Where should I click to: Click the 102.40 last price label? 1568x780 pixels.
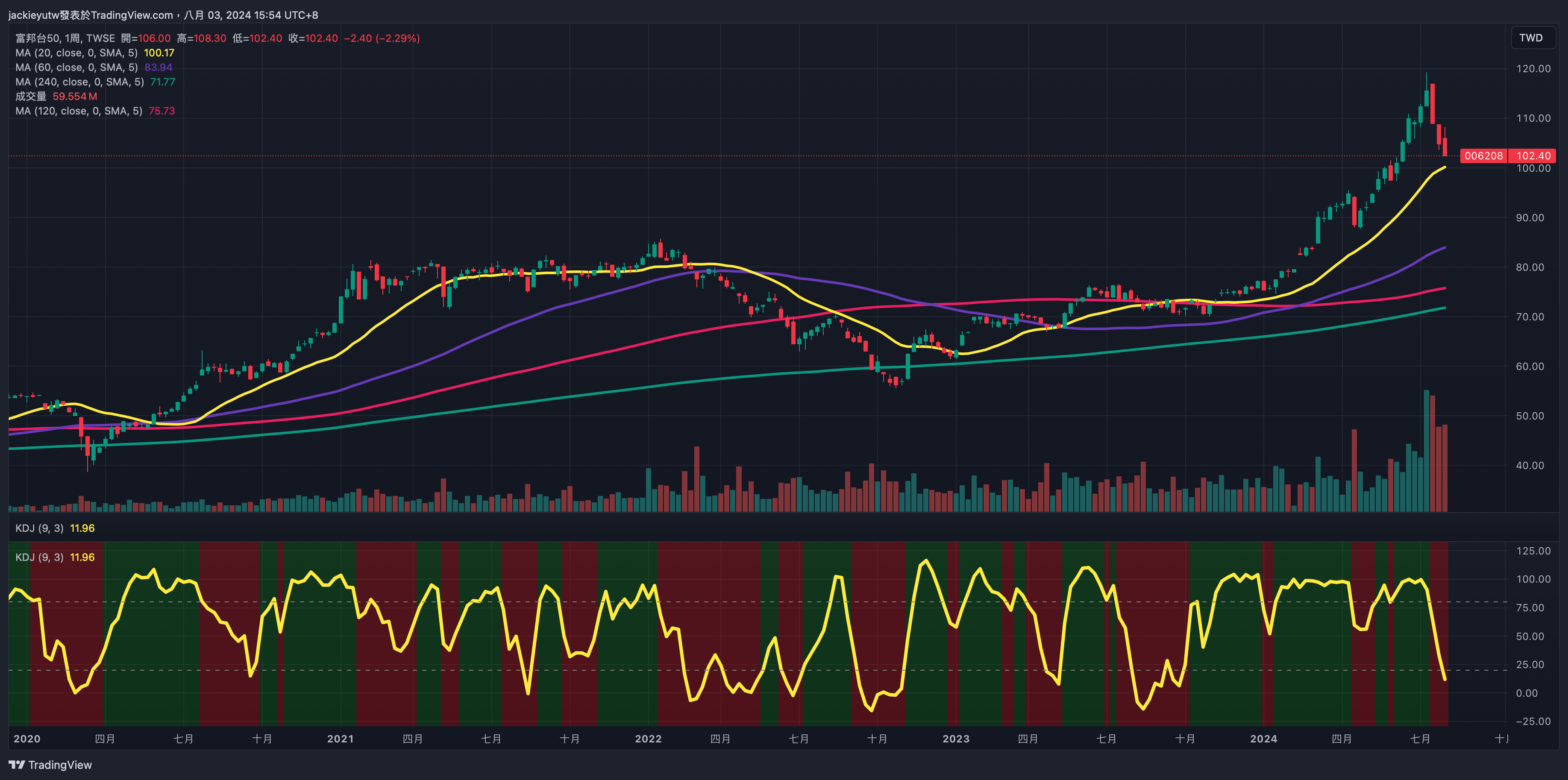tap(1533, 156)
